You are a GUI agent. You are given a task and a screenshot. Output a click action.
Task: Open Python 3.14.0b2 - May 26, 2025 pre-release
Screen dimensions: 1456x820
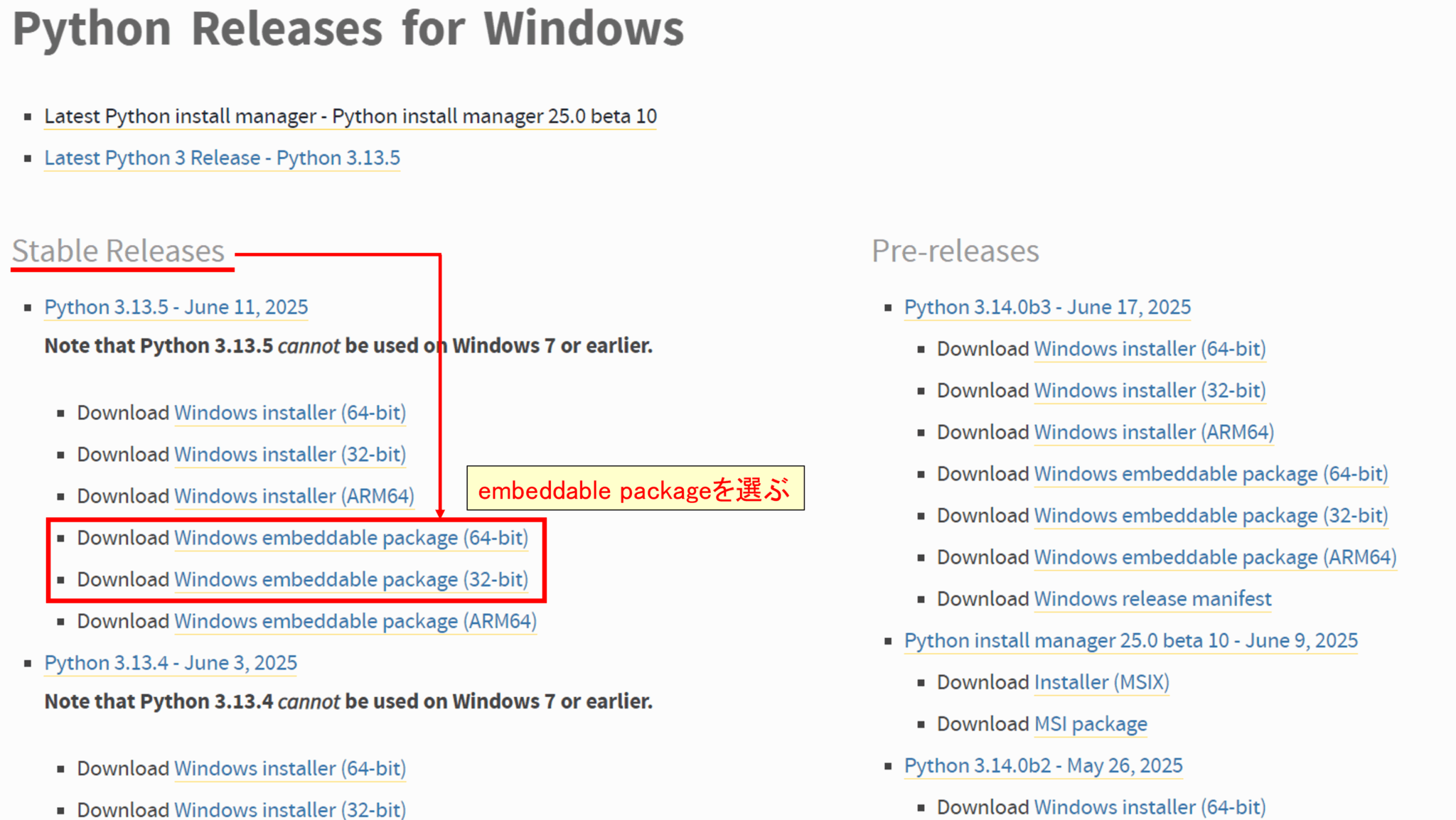pos(1043,766)
